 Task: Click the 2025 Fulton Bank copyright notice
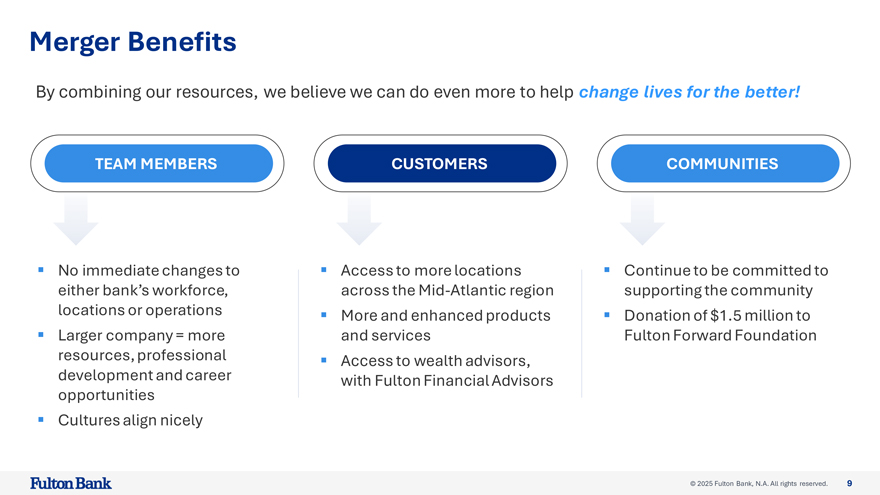click(x=758, y=484)
